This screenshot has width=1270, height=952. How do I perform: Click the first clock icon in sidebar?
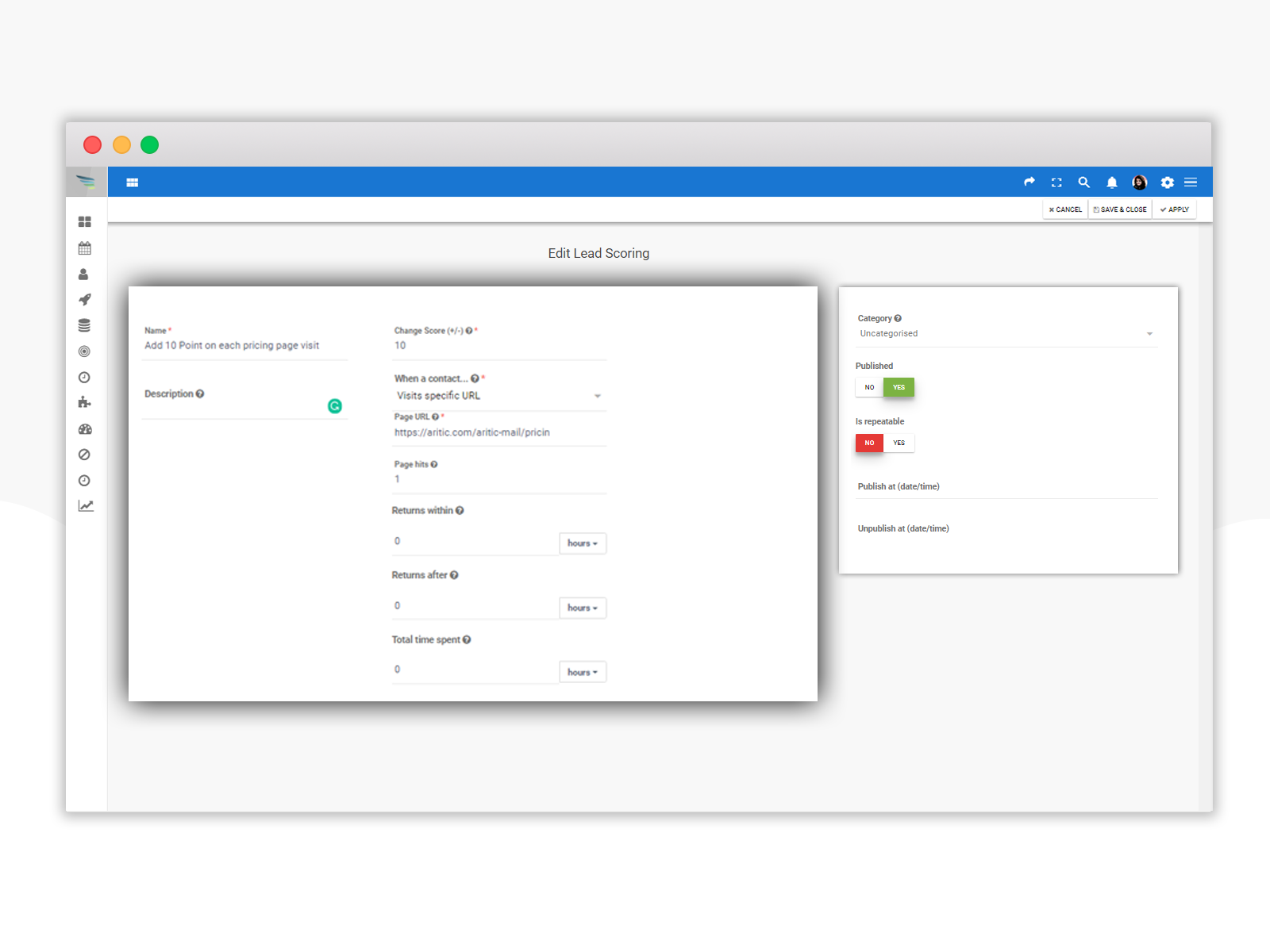point(84,378)
